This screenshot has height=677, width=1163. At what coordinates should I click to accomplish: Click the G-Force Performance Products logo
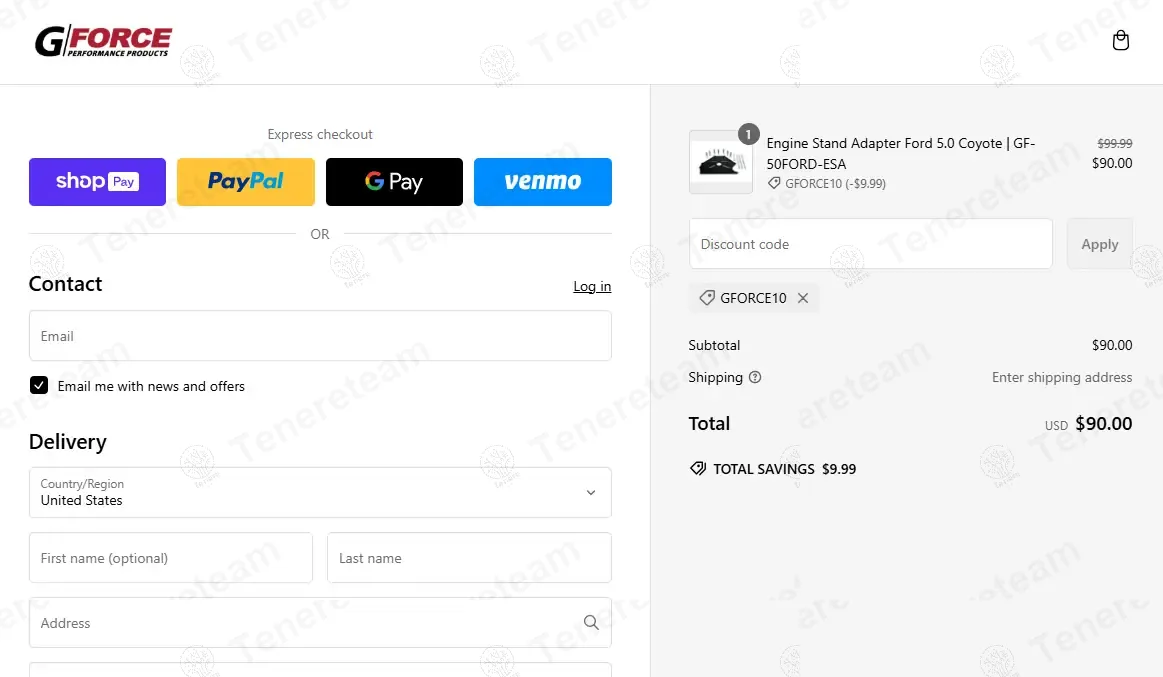[103, 42]
